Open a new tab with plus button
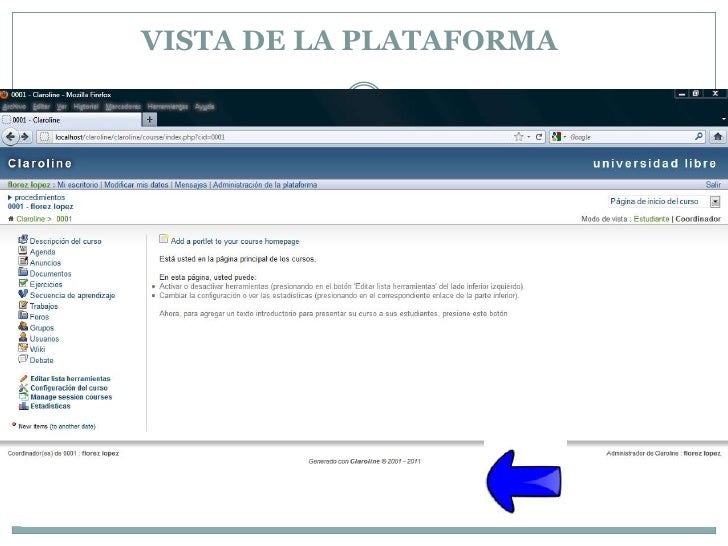Image resolution: width=728 pixels, height=546 pixels. coord(150,120)
